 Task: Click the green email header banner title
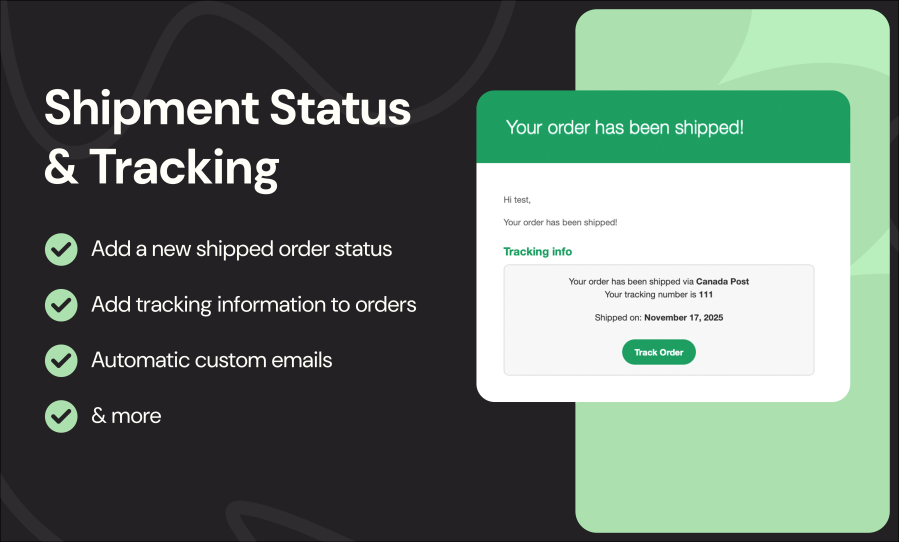point(625,127)
